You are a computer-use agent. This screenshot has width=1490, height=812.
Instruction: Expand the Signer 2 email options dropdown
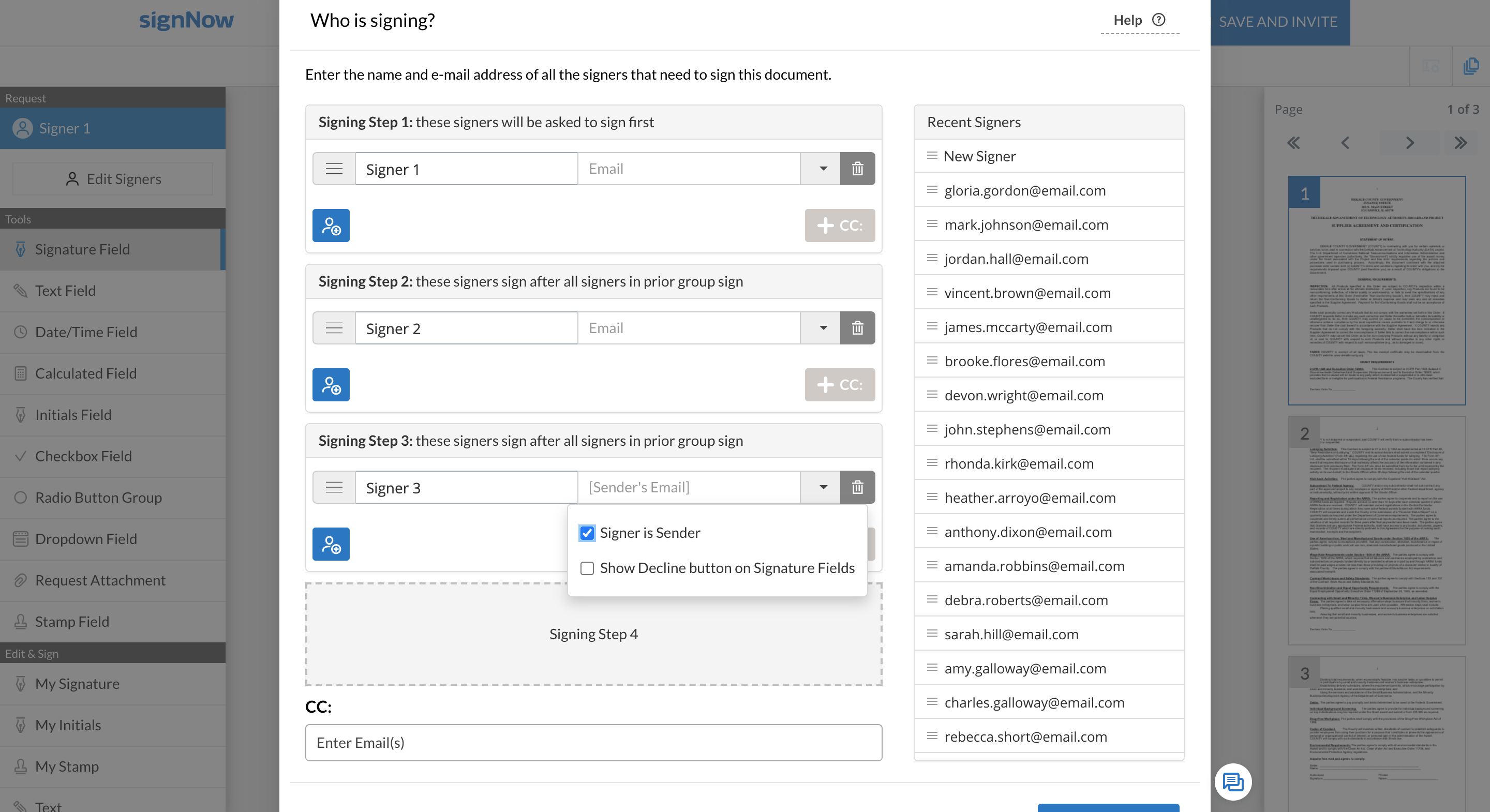pos(823,328)
